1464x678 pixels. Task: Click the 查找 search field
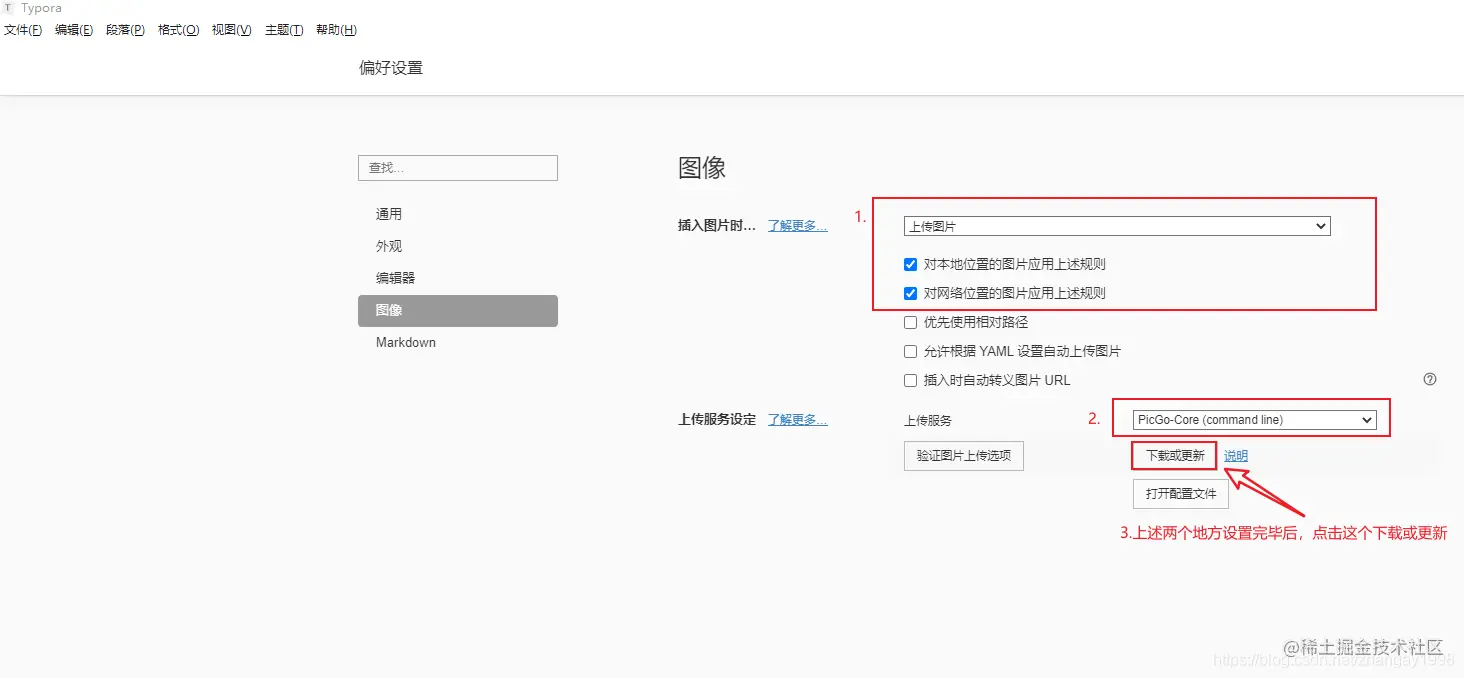click(457, 167)
